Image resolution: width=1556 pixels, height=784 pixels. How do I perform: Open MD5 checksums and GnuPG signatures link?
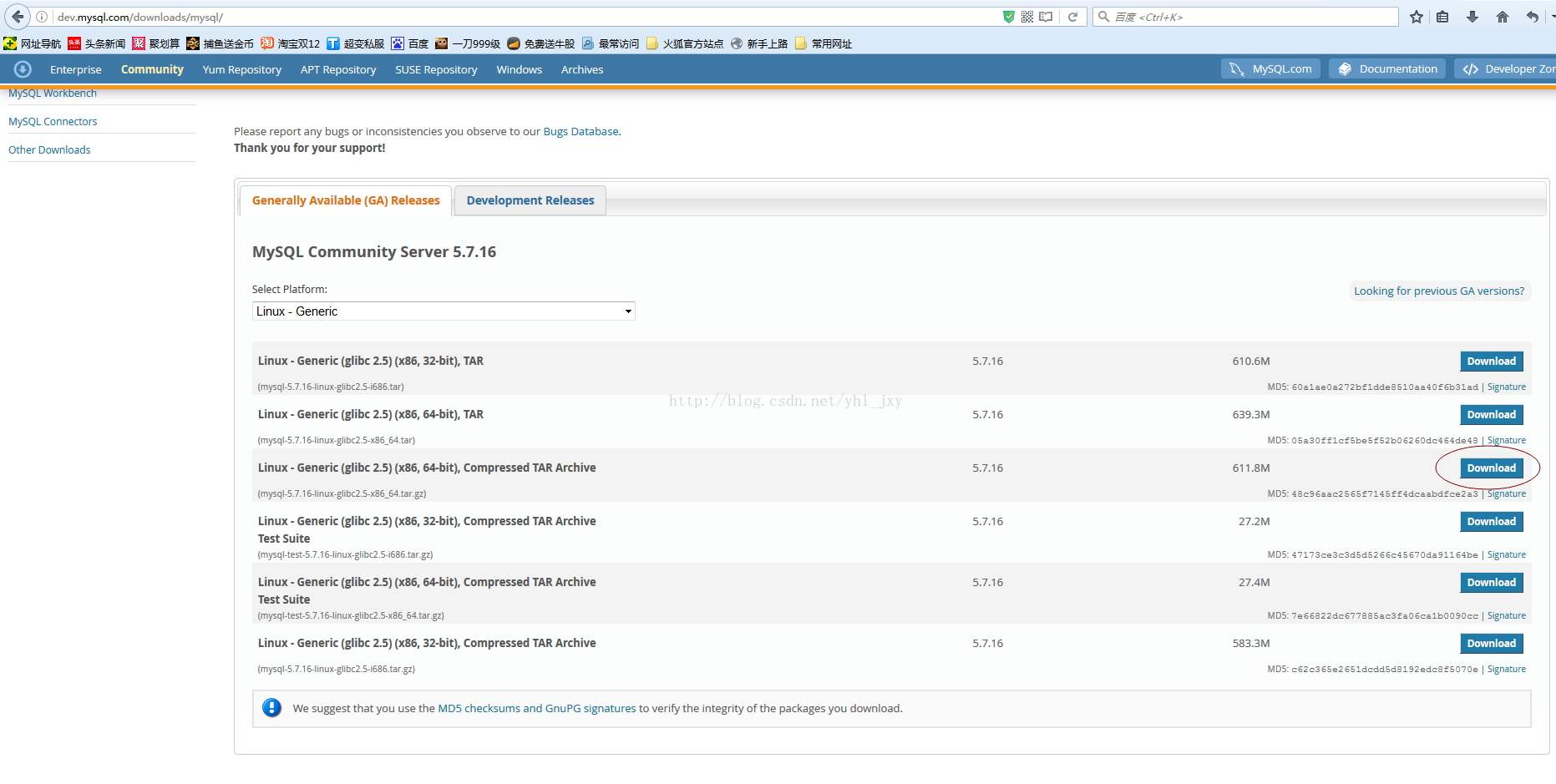(x=537, y=708)
